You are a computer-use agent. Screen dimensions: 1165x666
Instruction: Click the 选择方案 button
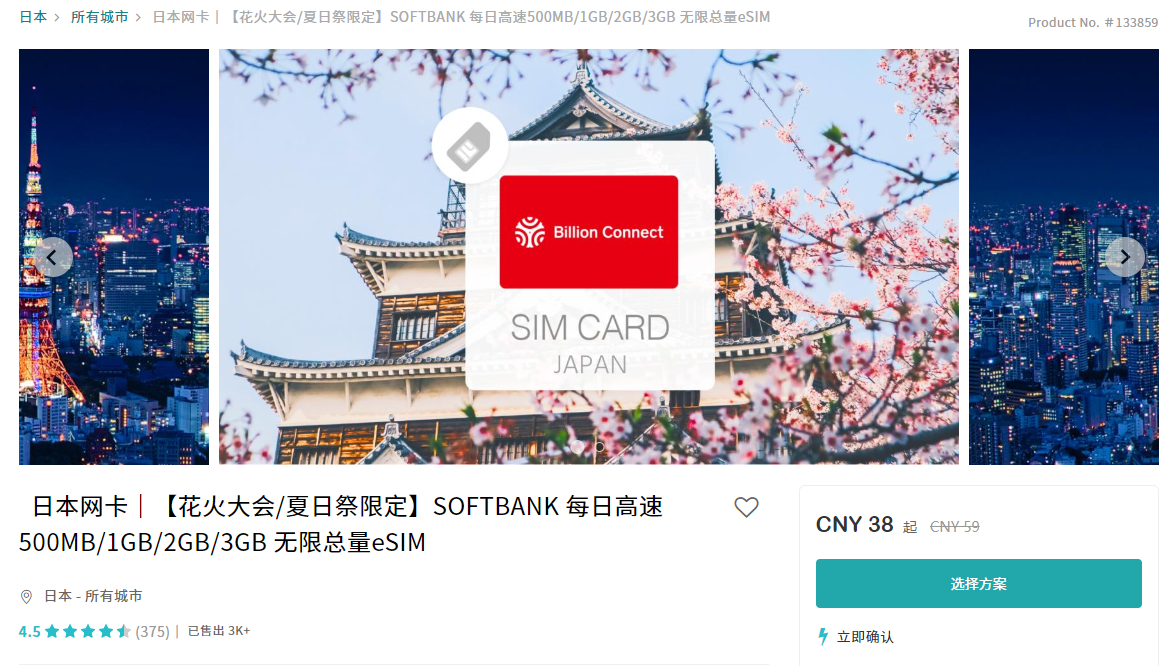(x=979, y=583)
